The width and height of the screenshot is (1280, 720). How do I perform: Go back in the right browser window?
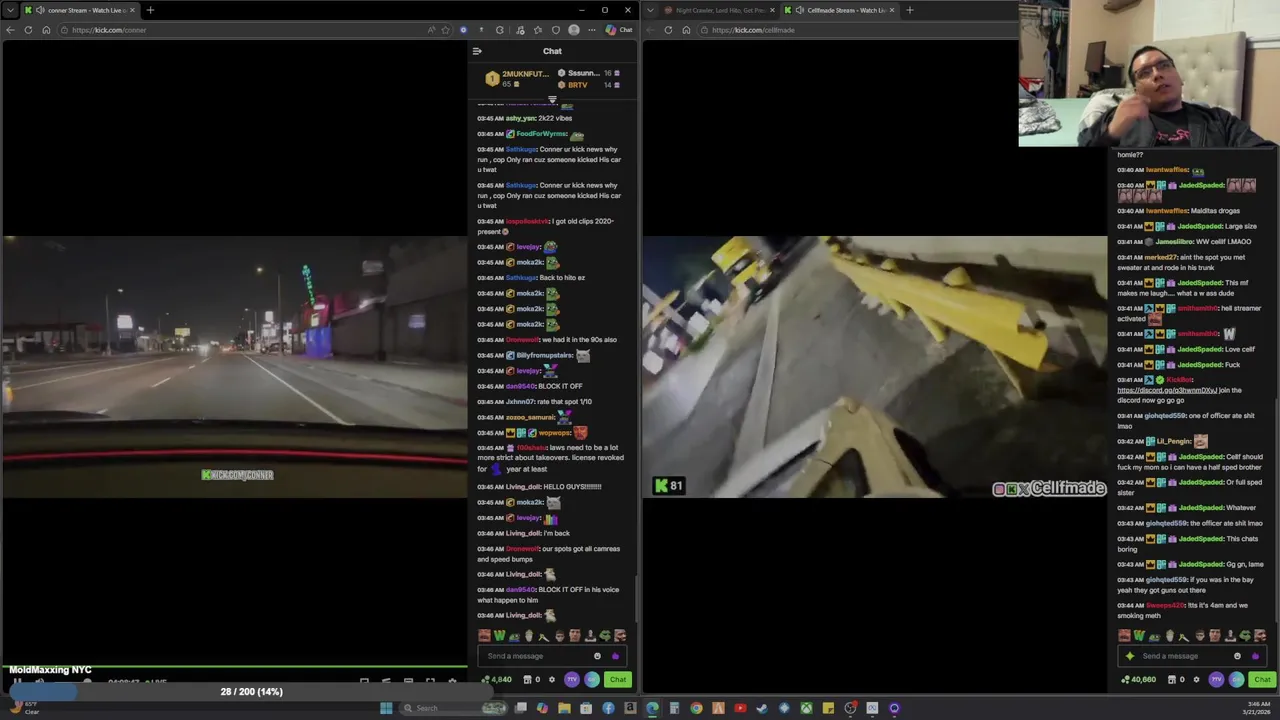(x=650, y=30)
